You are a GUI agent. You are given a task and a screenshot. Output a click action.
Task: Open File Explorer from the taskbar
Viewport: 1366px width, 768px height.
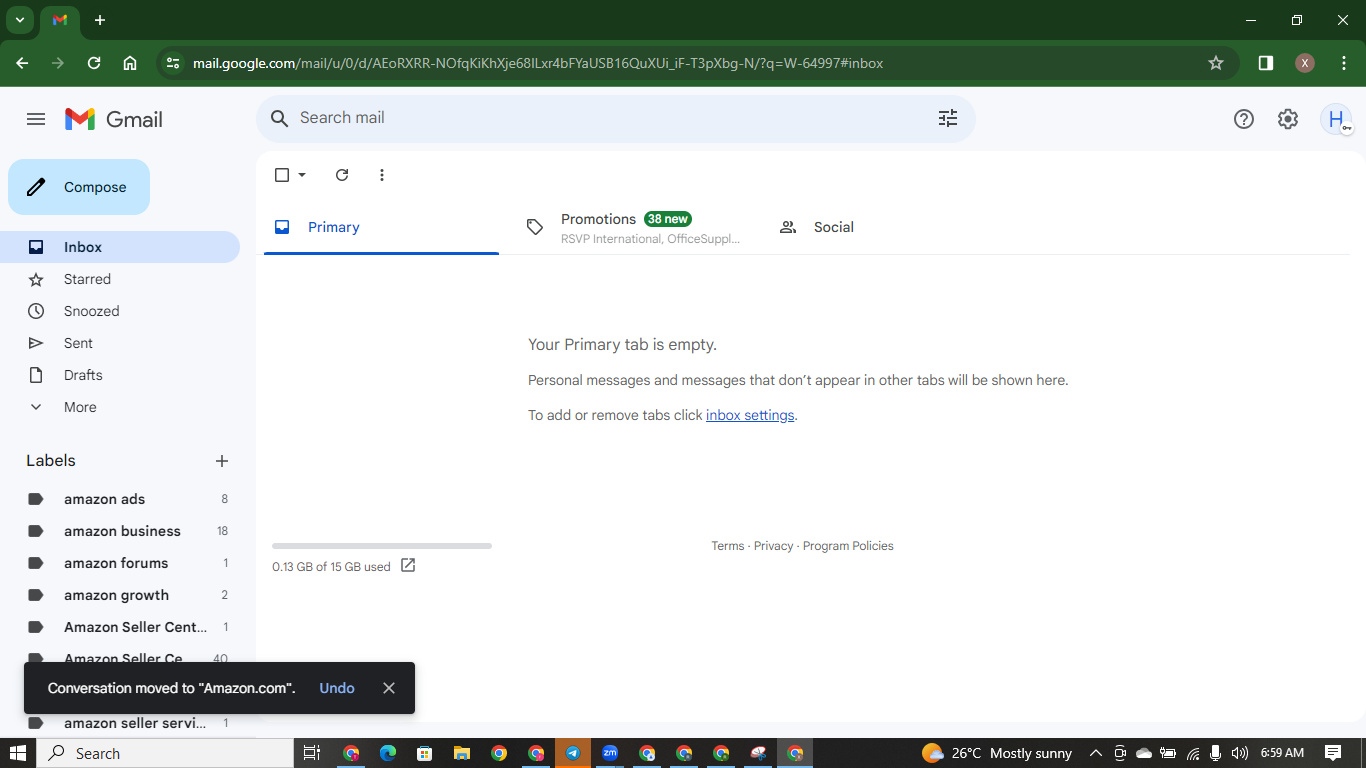[x=462, y=753]
